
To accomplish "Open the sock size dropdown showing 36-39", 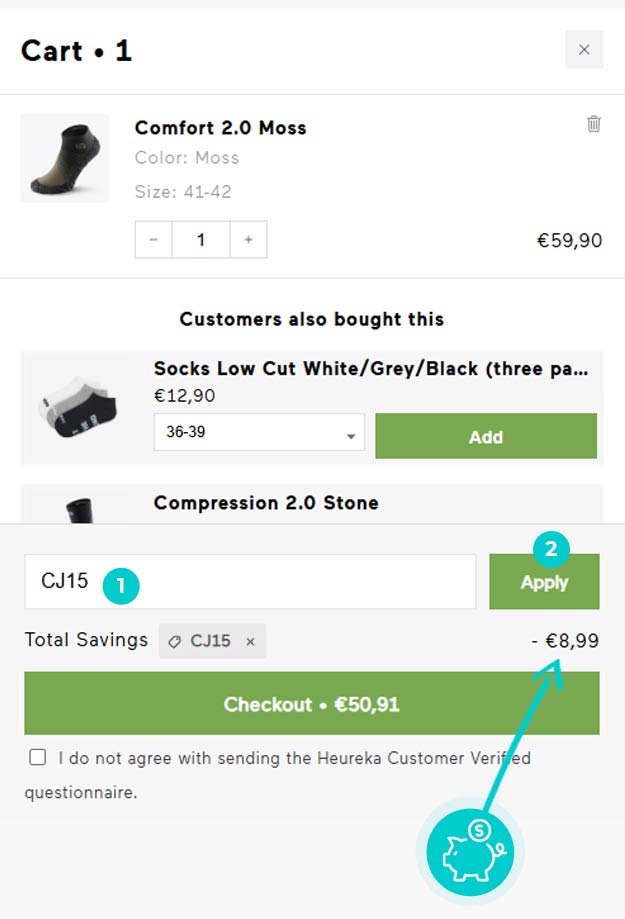I will pyautogui.click(x=259, y=432).
